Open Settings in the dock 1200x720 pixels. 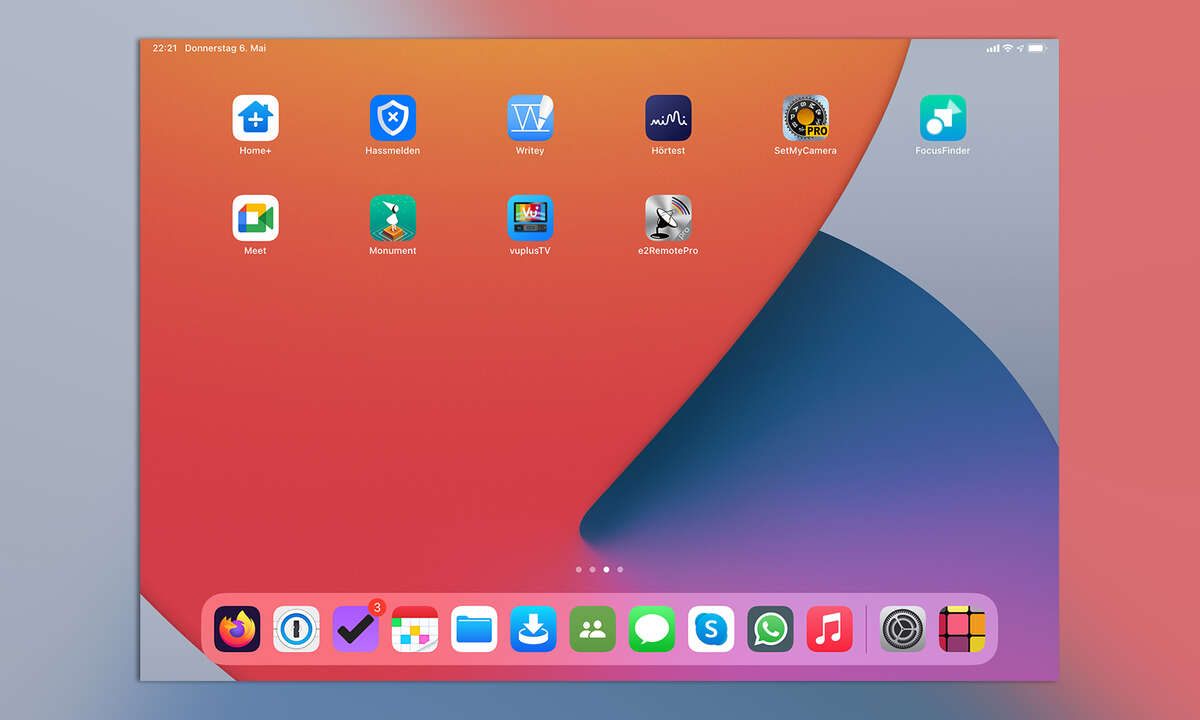[x=903, y=629]
